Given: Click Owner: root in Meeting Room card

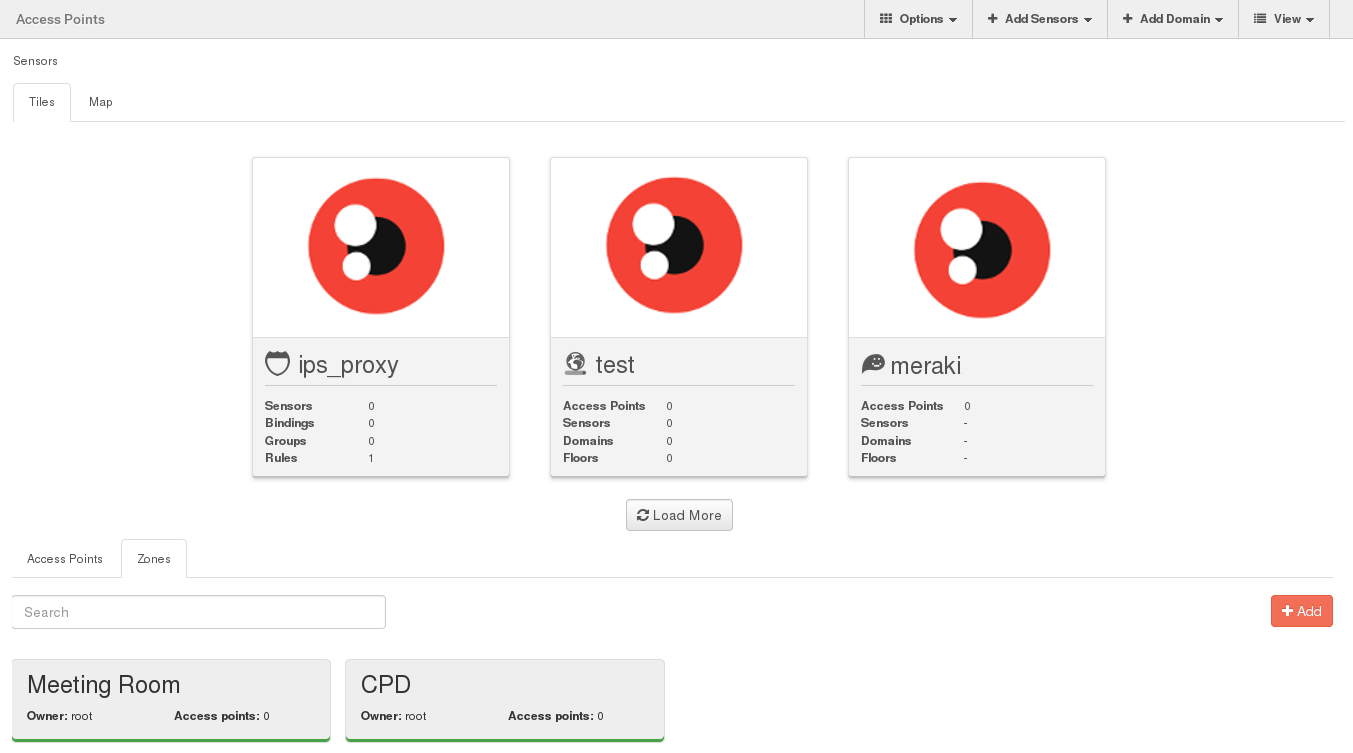Looking at the screenshot, I should click(x=60, y=716).
